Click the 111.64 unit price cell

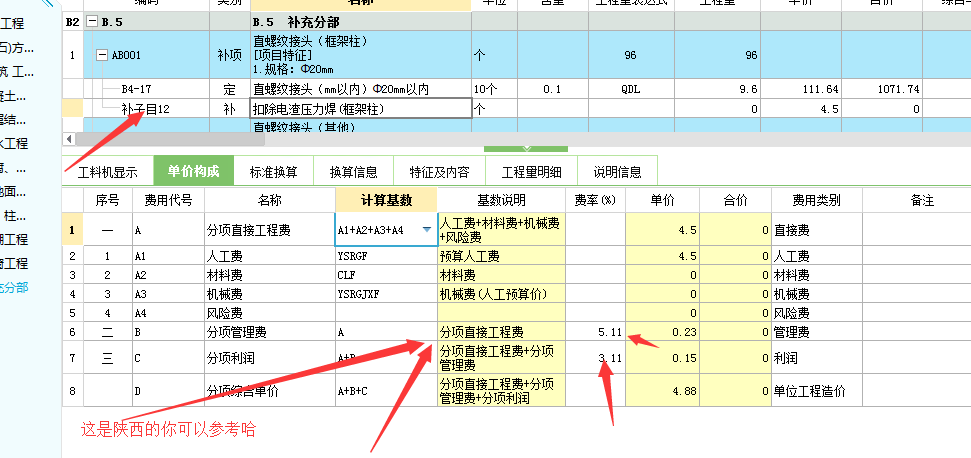(x=801, y=89)
